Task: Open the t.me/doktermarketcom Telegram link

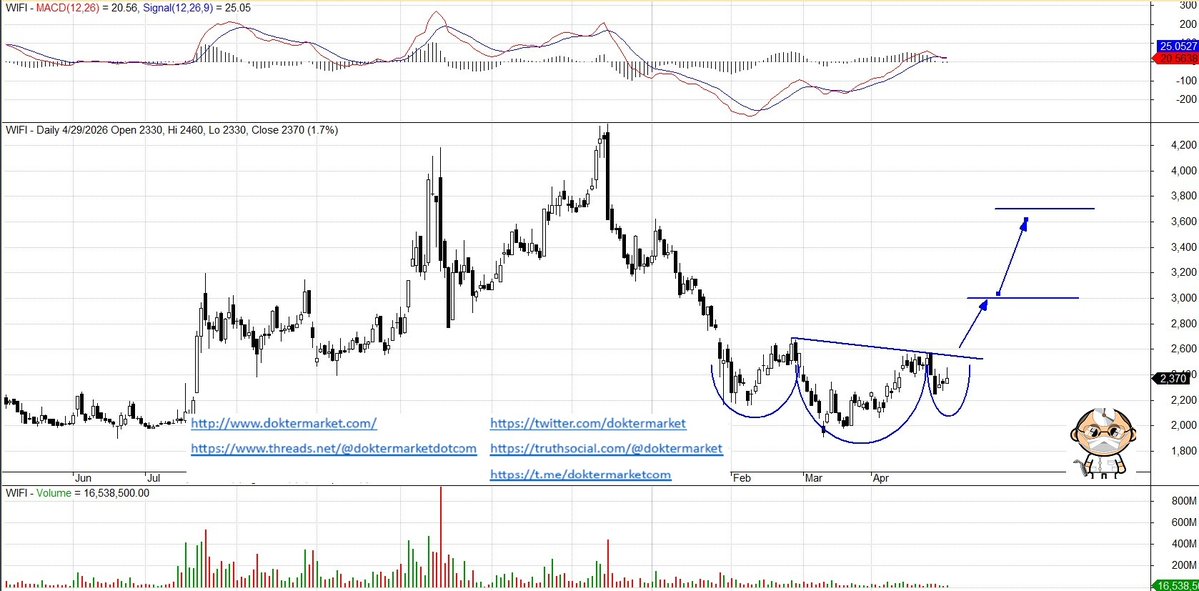Action: click(x=580, y=474)
